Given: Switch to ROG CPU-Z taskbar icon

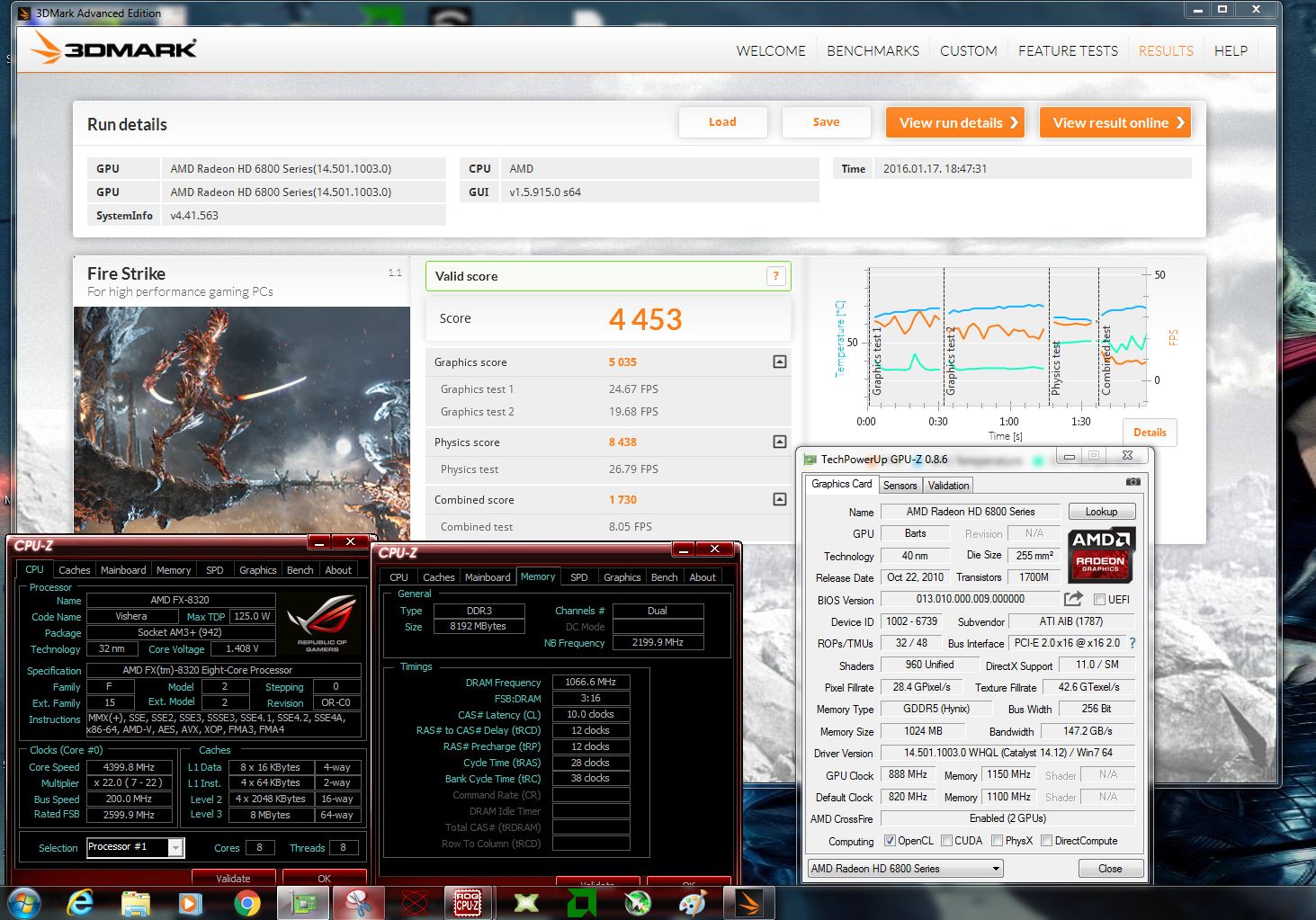Looking at the screenshot, I should click(x=468, y=903).
